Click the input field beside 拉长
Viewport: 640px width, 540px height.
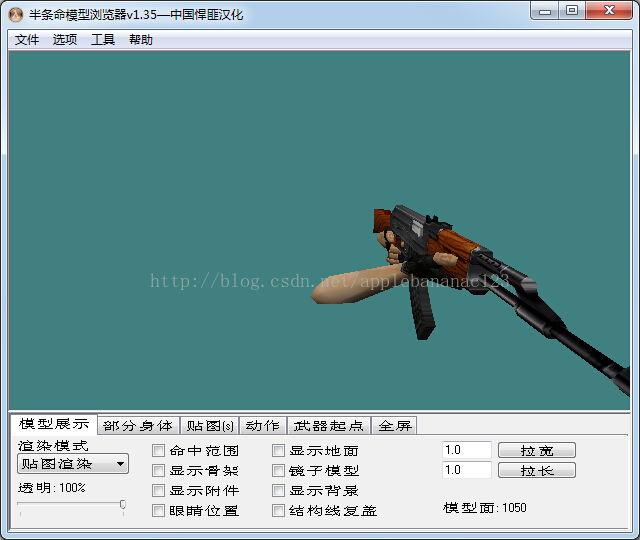coord(467,470)
